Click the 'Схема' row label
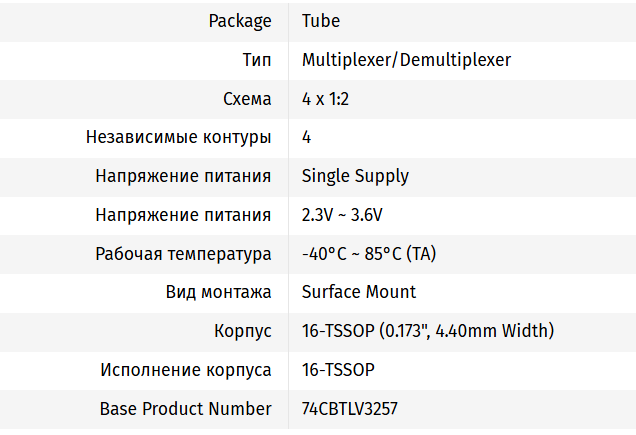636x435 pixels. point(247,99)
